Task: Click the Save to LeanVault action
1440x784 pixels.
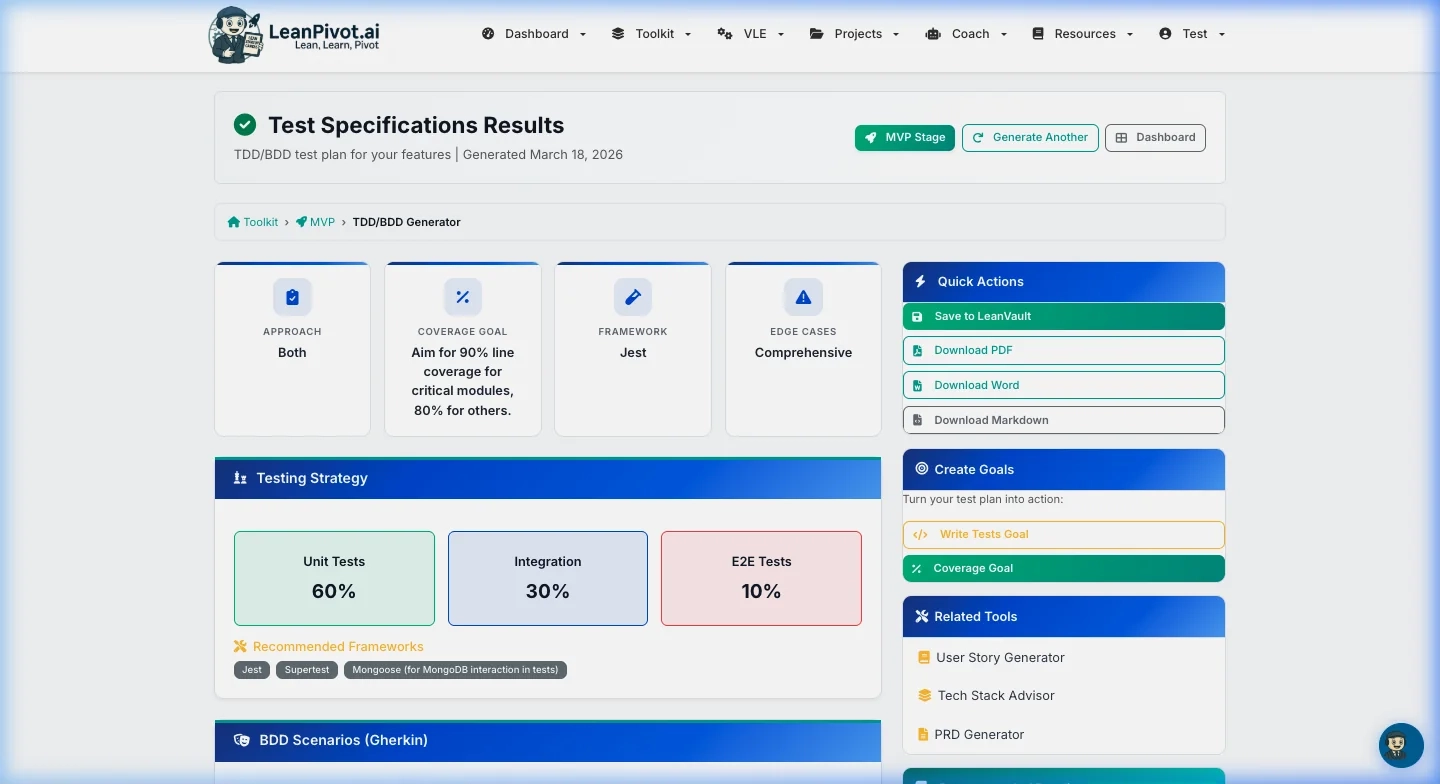Action: [1063, 316]
